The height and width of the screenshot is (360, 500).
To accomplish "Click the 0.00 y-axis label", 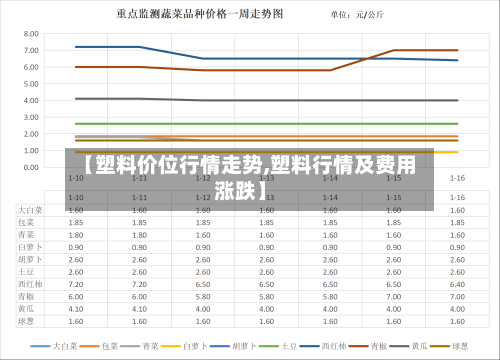I will pos(31,167).
